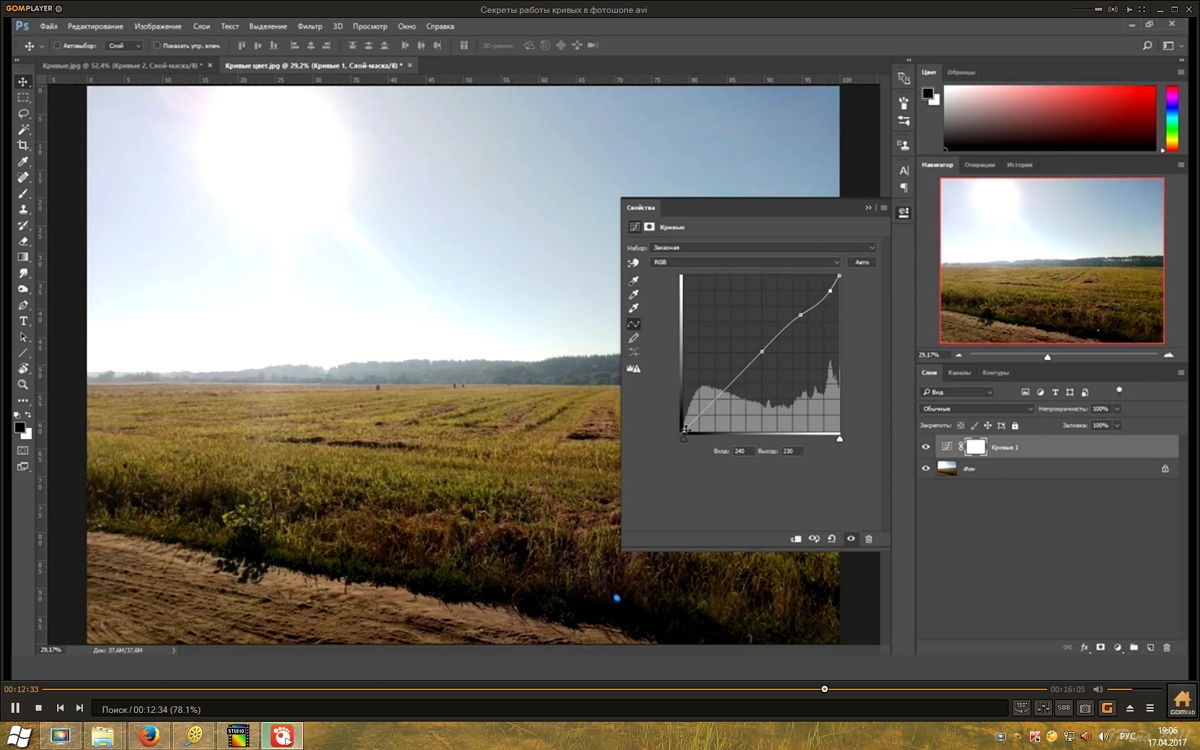Toggle the layer filter switch on
This screenshot has width=1200, height=750.
tap(1119, 391)
